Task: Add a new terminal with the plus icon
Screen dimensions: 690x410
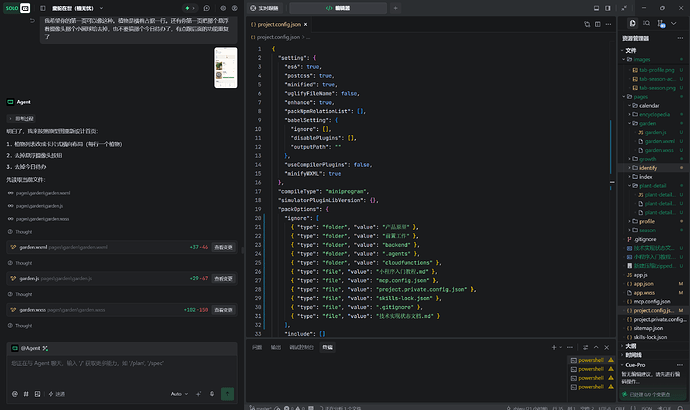Action: coord(554,347)
